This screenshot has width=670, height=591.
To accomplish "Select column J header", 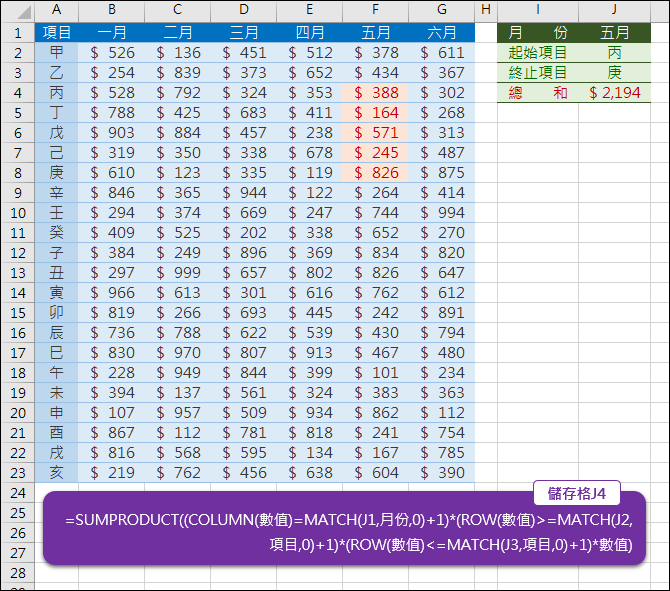I will [614, 10].
